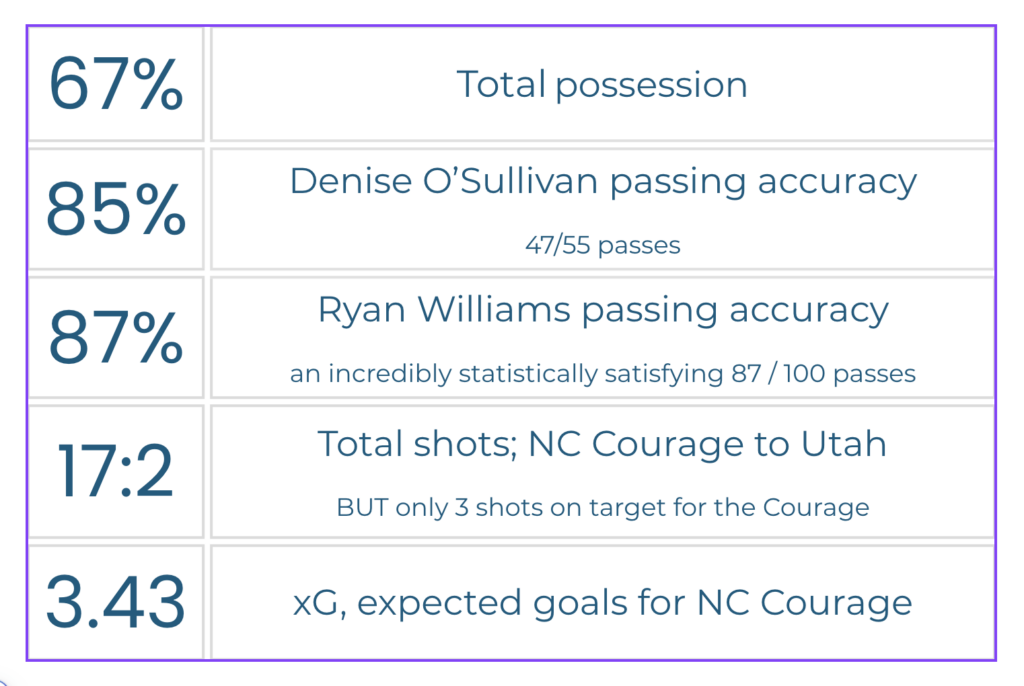Select Denise O'Sullivan passing accuracy heading
This screenshot has width=1024, height=686.
pos(603,181)
